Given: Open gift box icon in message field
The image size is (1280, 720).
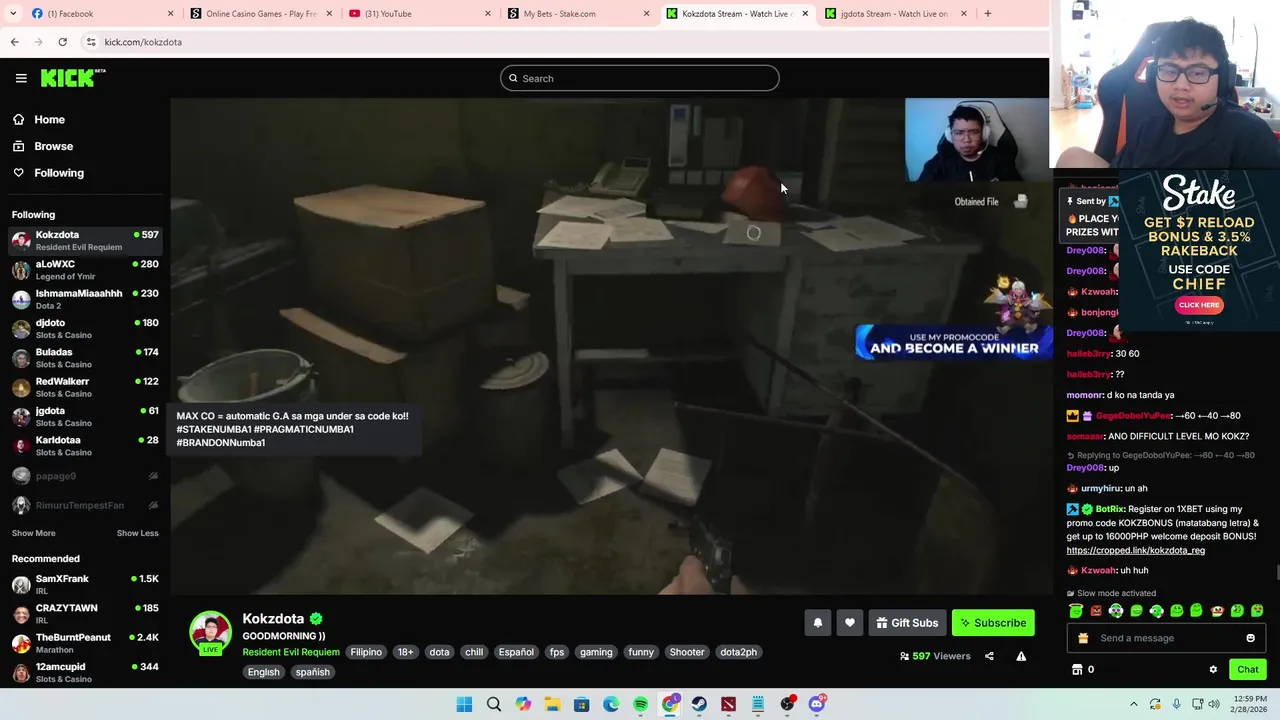Looking at the screenshot, I should click(x=1083, y=638).
